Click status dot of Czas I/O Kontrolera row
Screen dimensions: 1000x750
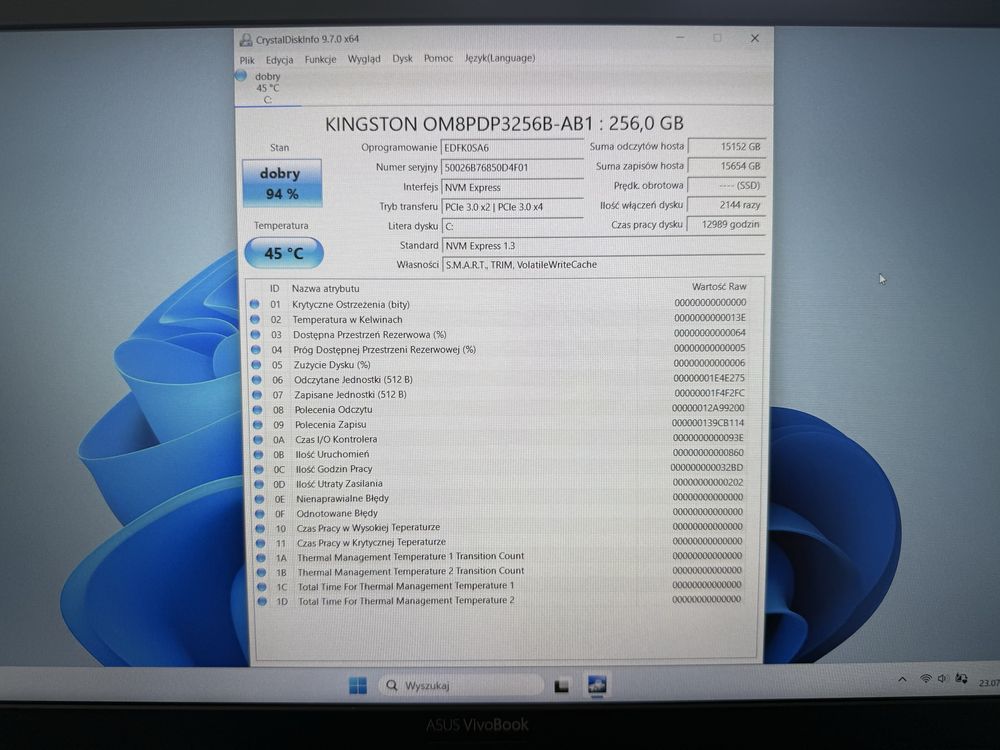coord(258,439)
